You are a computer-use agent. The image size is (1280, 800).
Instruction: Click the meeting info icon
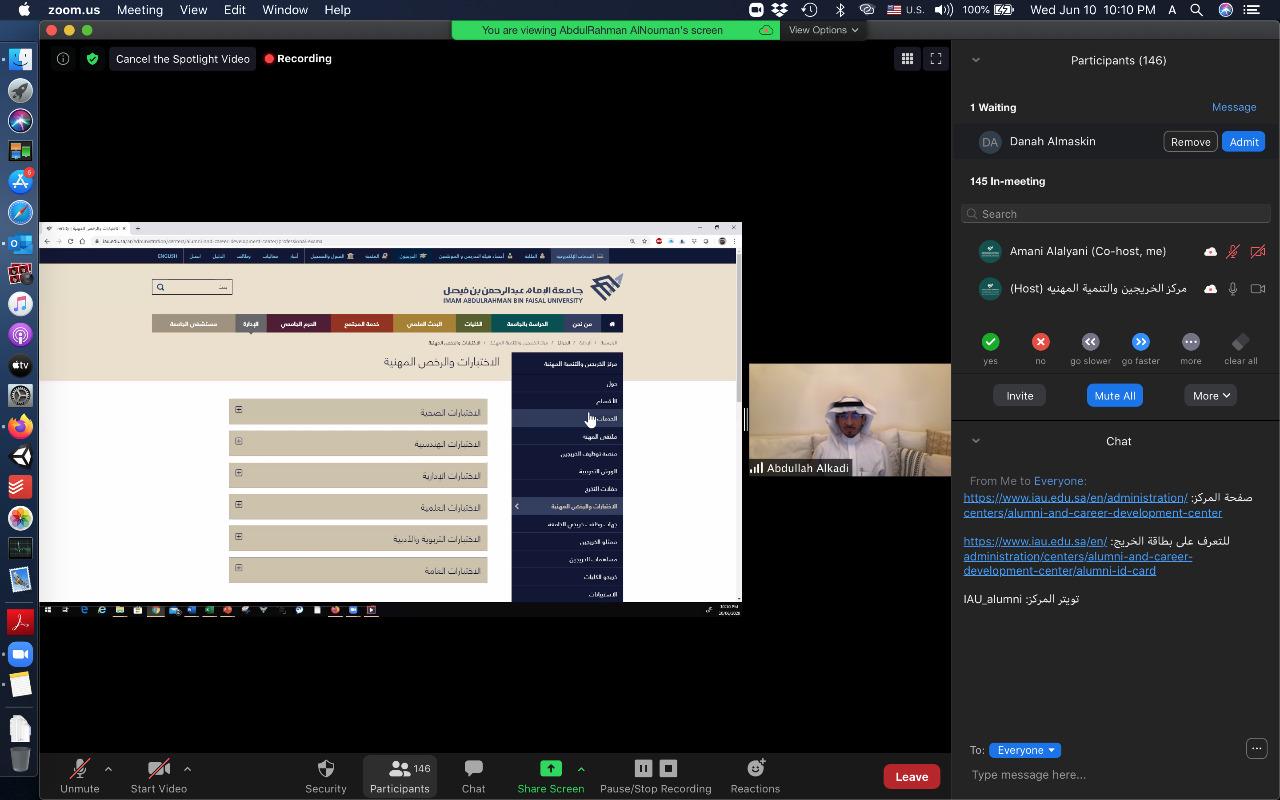63,59
